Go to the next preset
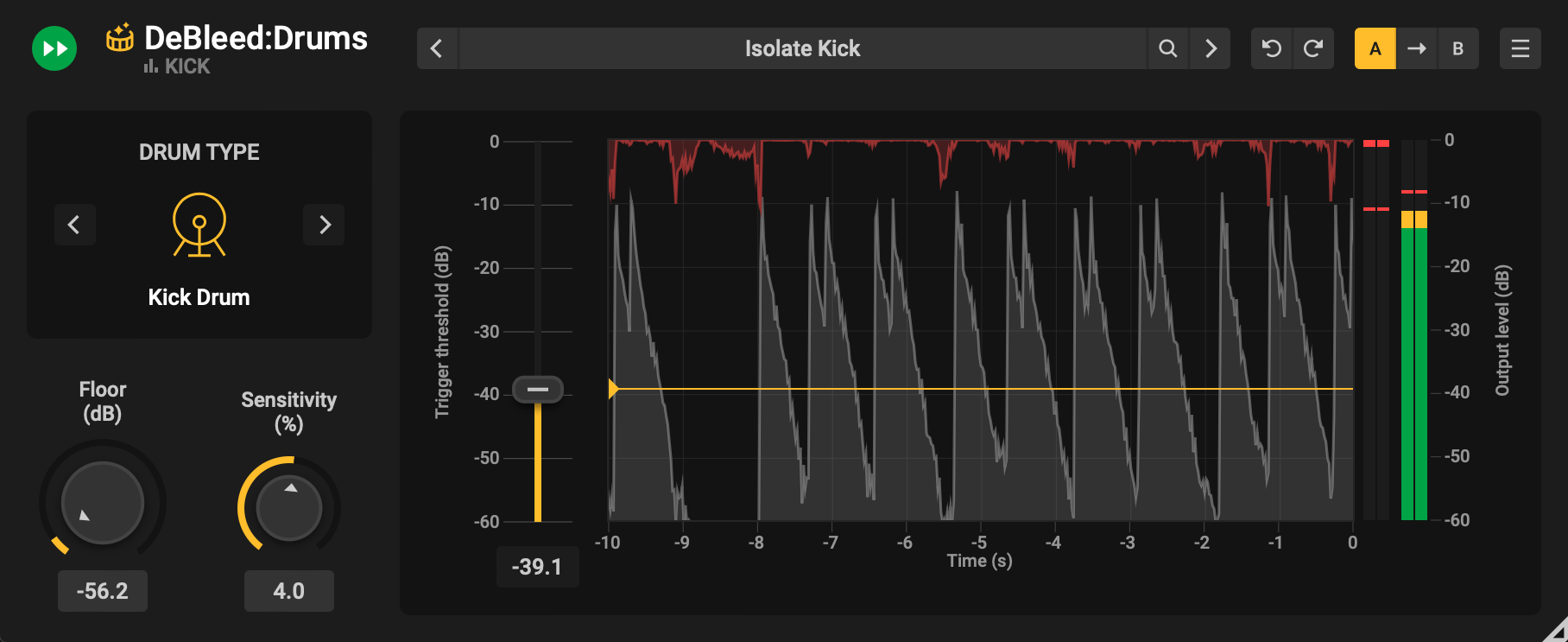The width and height of the screenshot is (1568, 642). coord(1211,48)
